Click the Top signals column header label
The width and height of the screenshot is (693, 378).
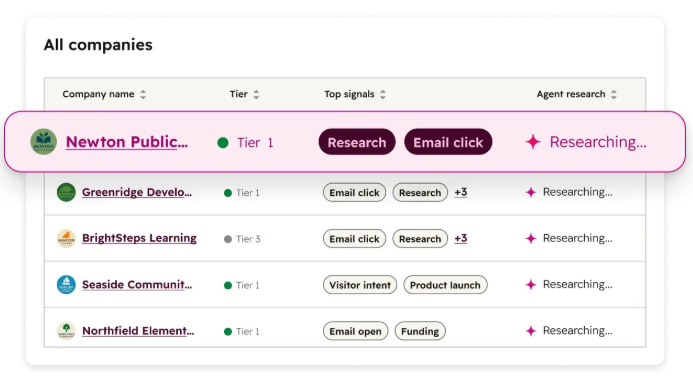[349, 94]
